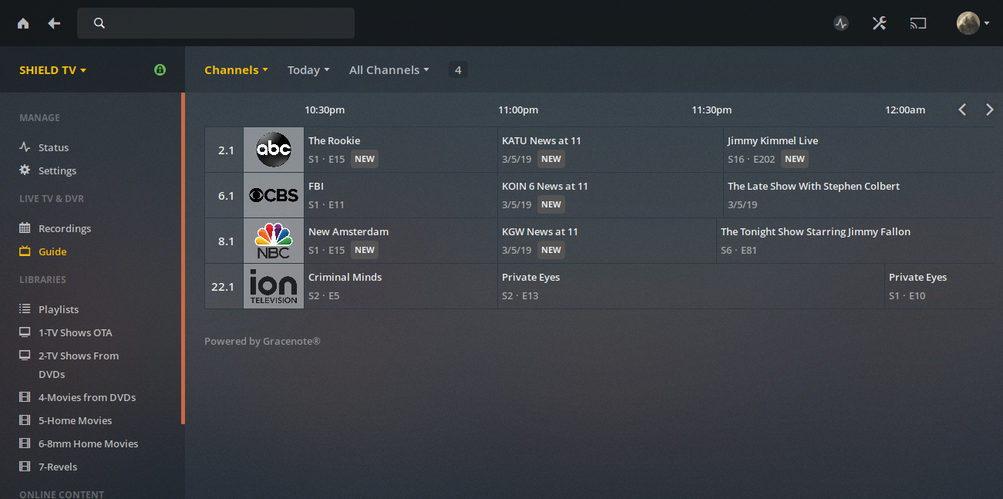Click the 11:30pm time header

pos(711,110)
